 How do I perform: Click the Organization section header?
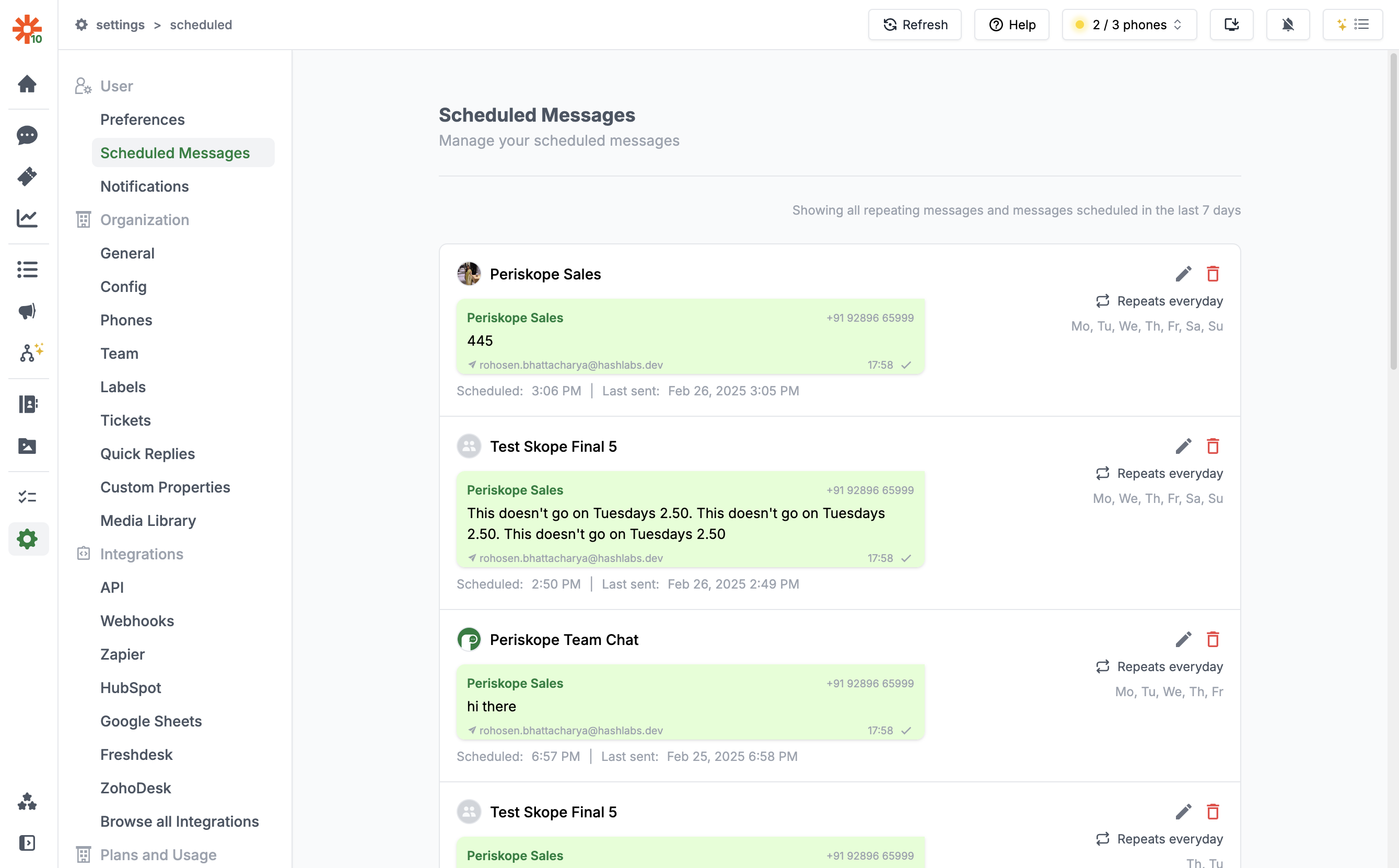(145, 220)
